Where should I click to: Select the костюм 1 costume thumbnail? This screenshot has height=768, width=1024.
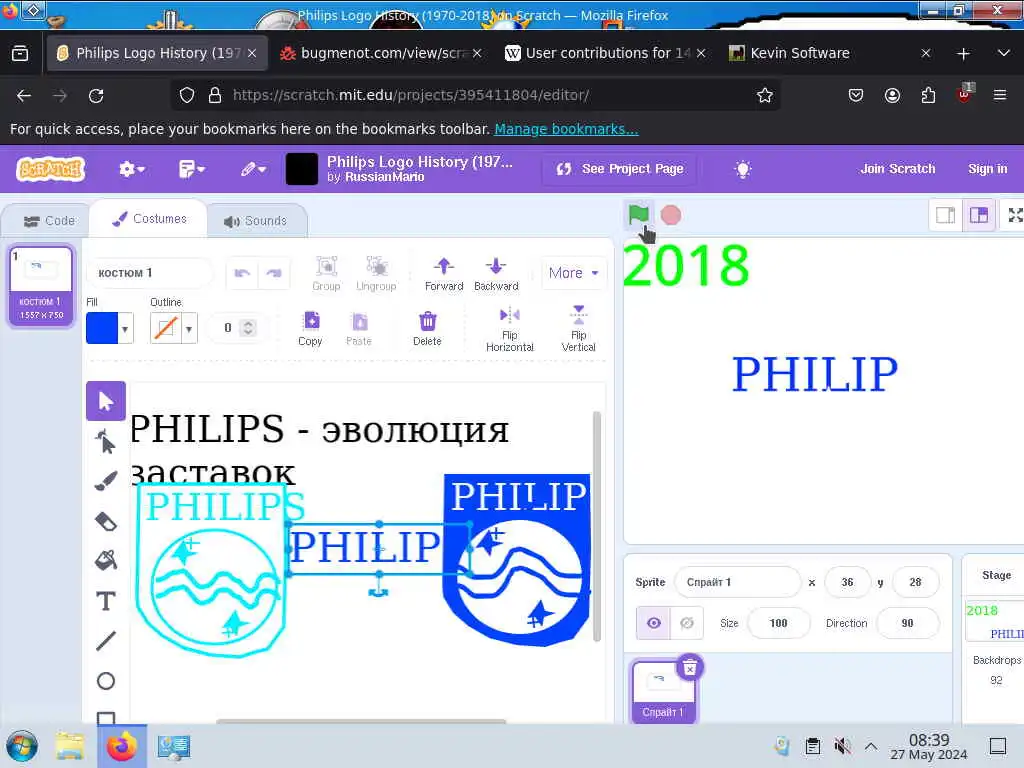(x=40, y=285)
